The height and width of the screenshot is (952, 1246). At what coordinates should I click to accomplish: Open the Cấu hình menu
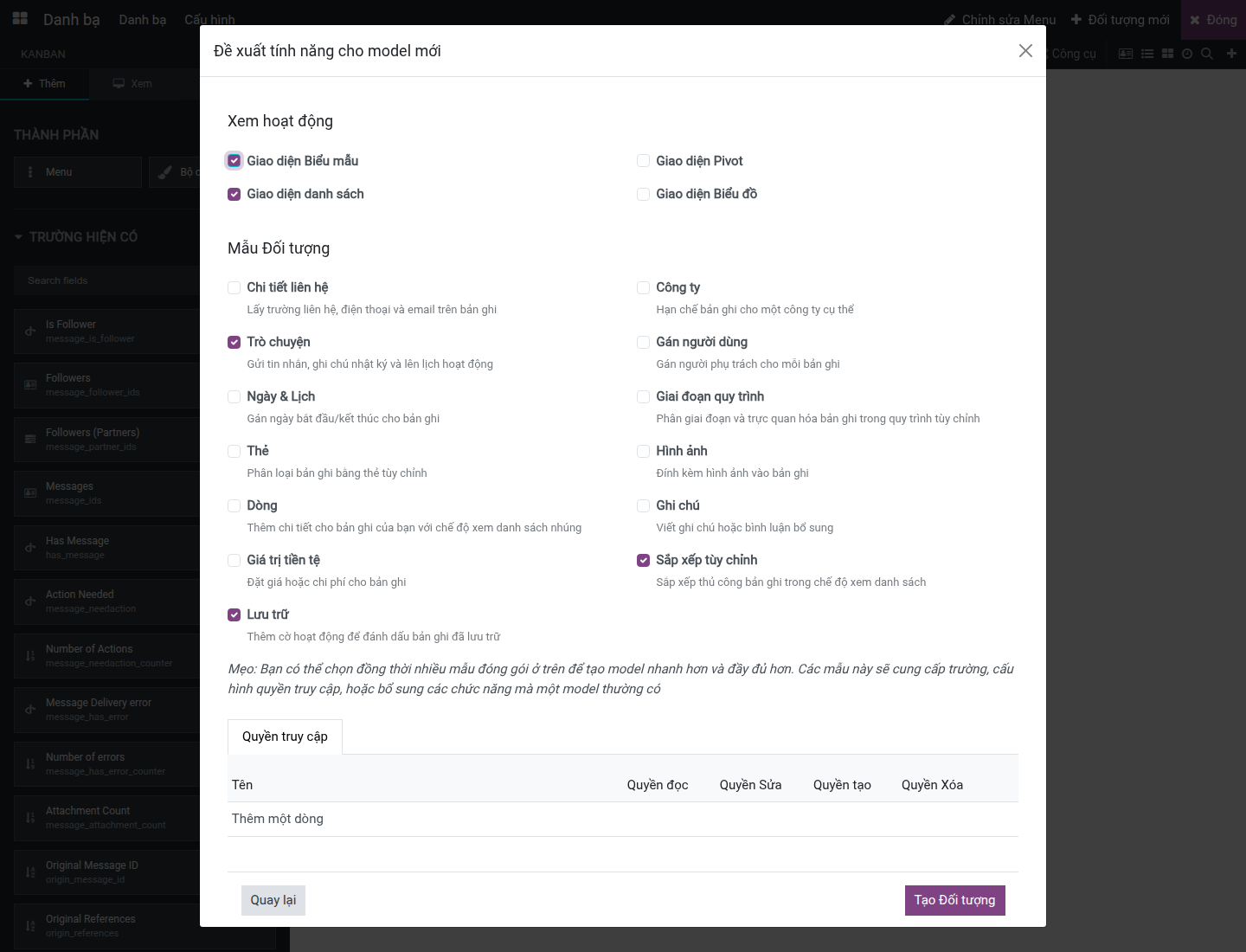coord(209,19)
